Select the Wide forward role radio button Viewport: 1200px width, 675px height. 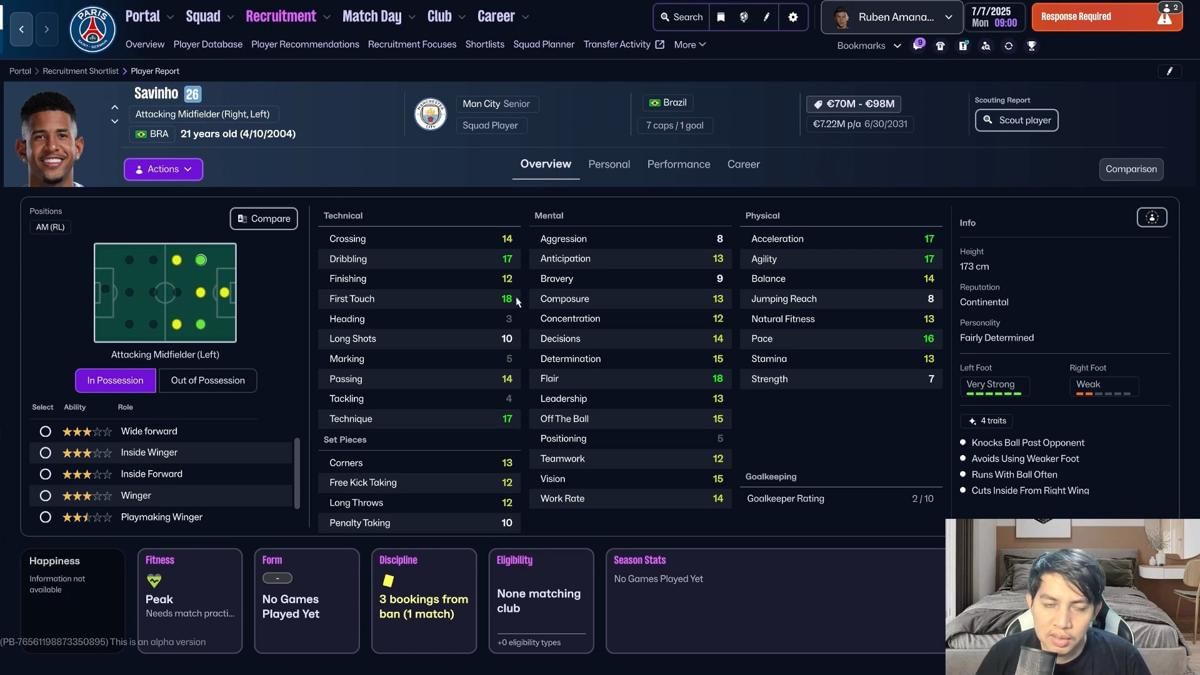43,430
